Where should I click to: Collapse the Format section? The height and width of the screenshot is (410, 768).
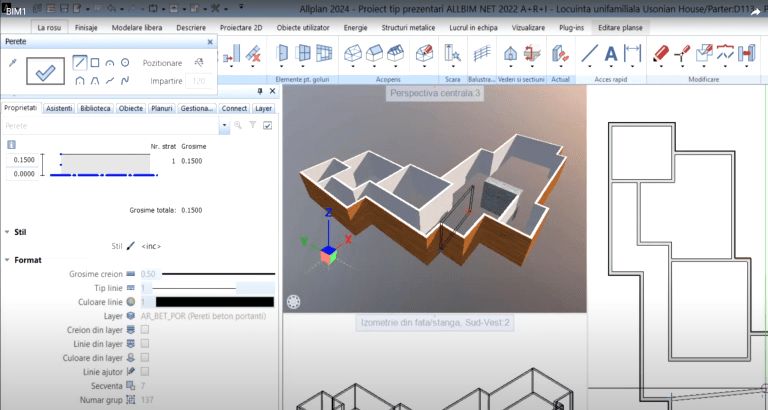click(5, 260)
